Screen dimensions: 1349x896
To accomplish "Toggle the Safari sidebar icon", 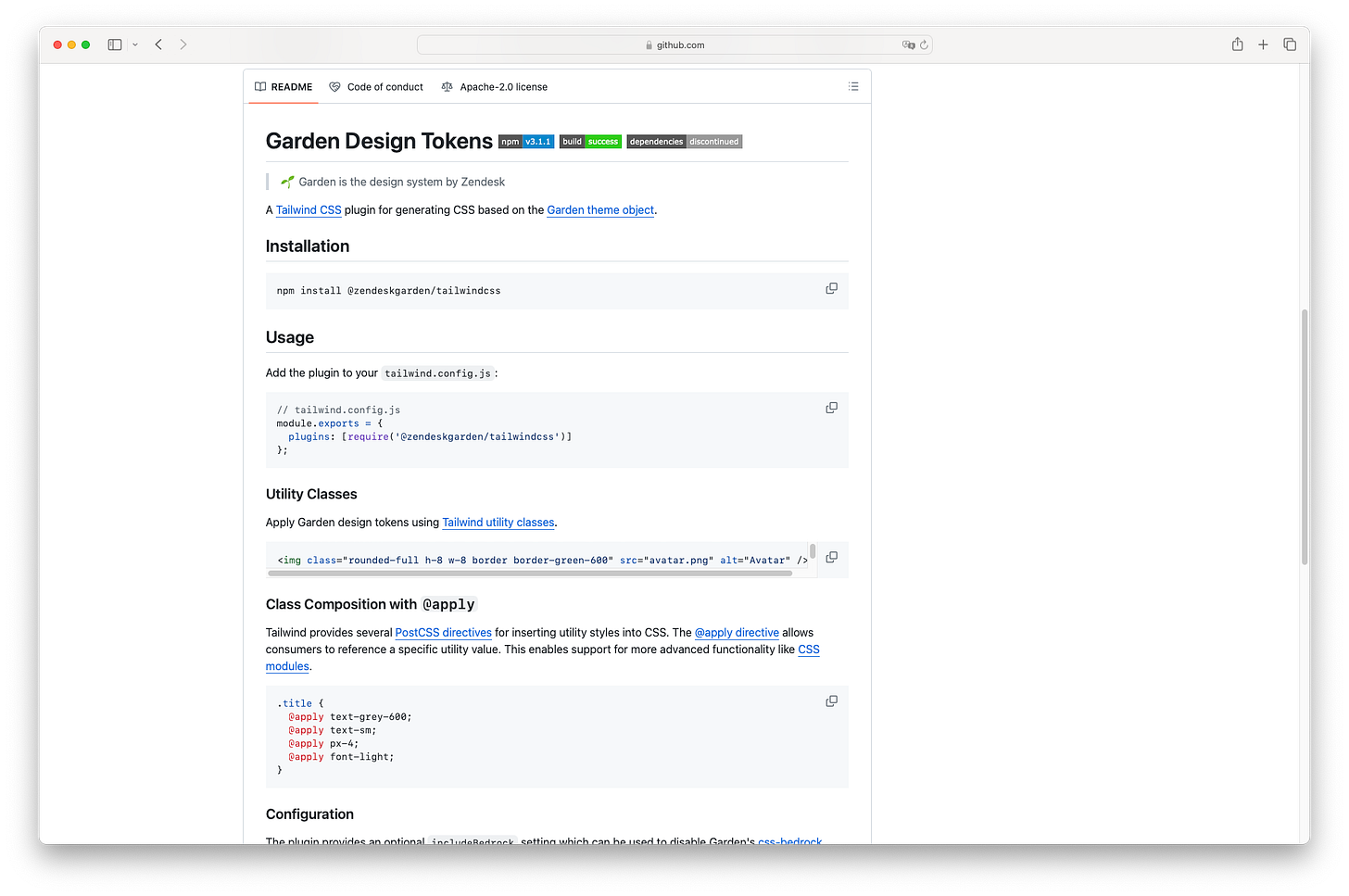I will click(115, 44).
